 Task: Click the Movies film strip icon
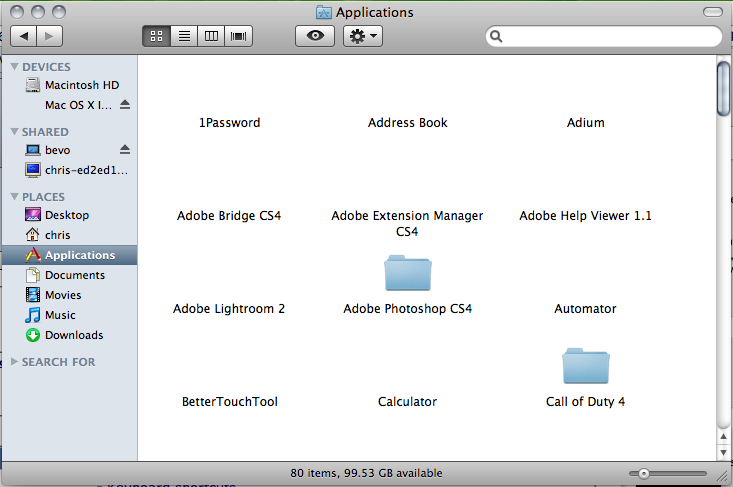tap(33, 295)
